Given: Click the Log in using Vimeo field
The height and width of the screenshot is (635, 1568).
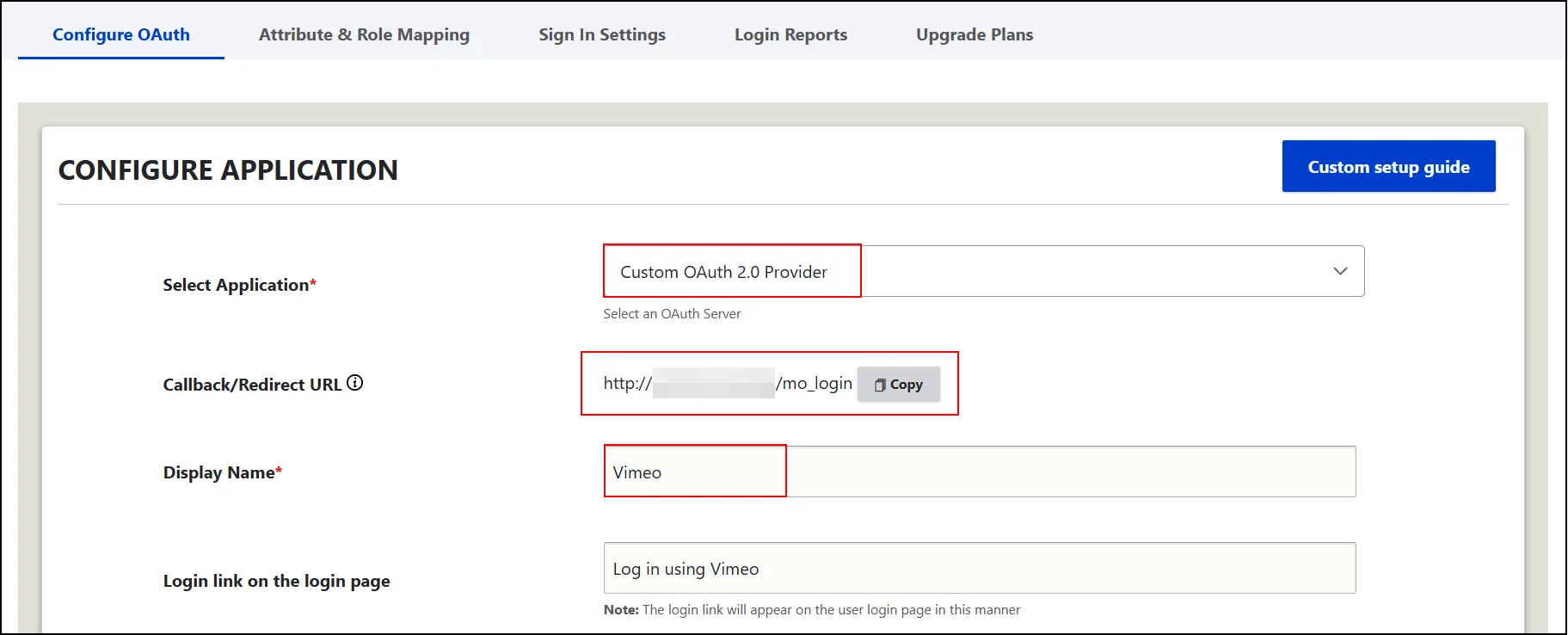Looking at the screenshot, I should [x=980, y=568].
